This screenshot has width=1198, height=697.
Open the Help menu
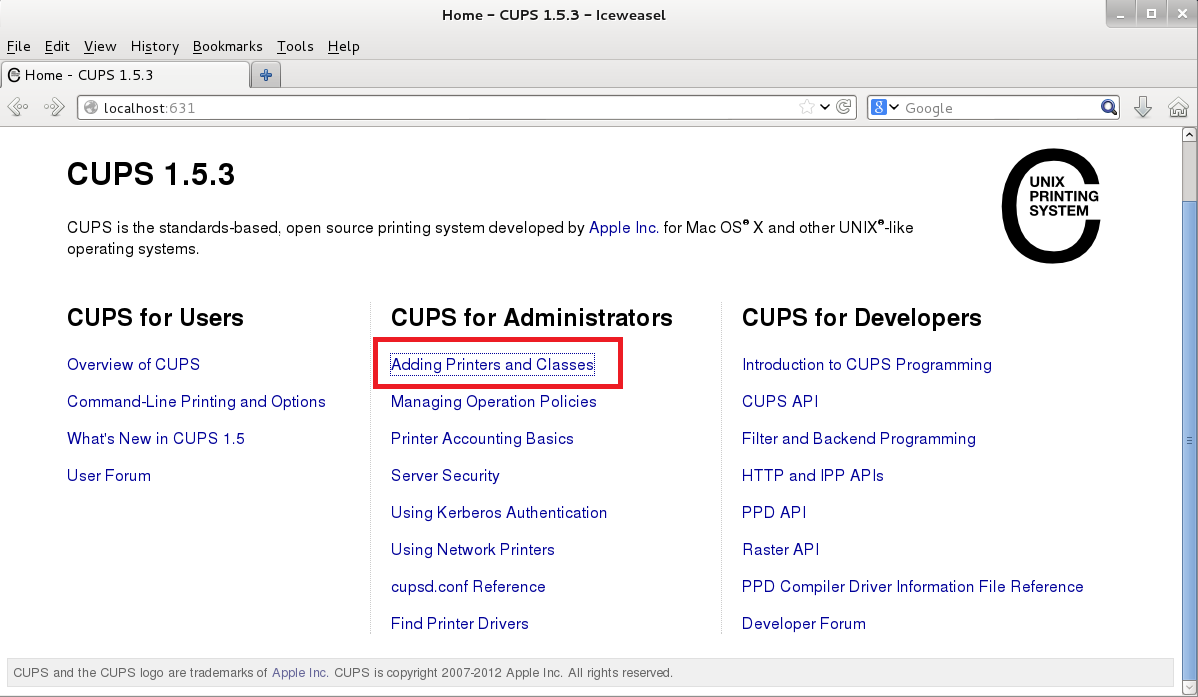click(x=344, y=47)
